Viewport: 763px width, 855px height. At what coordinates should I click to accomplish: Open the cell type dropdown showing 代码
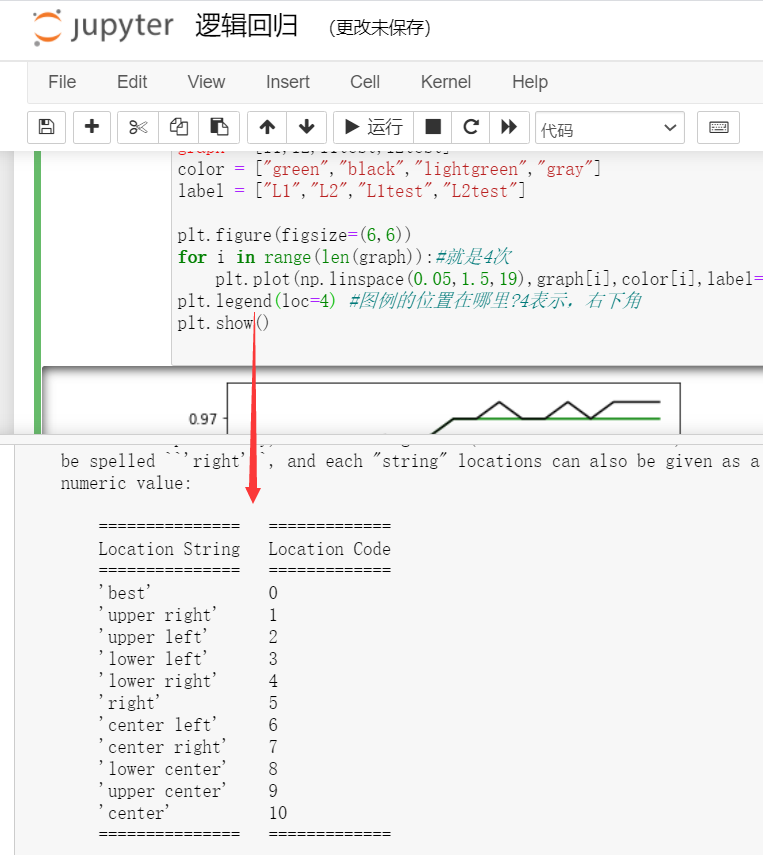point(610,128)
